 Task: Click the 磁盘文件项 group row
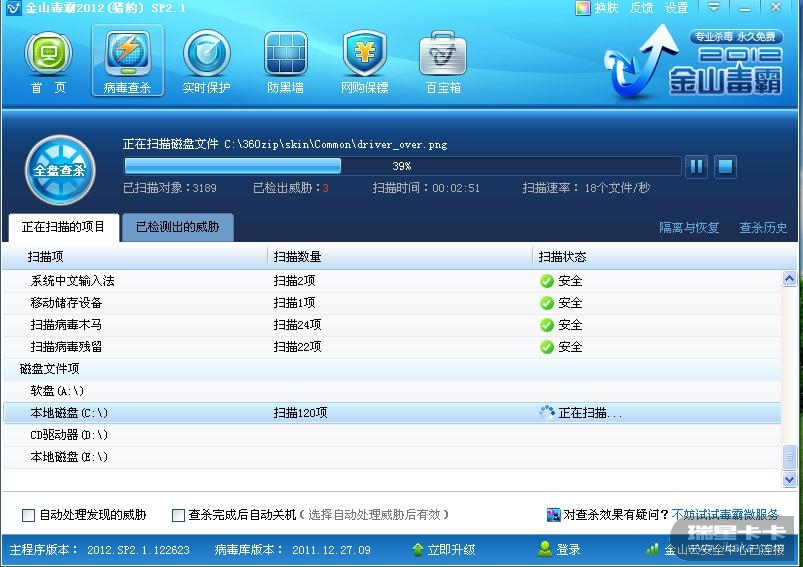pos(392,369)
